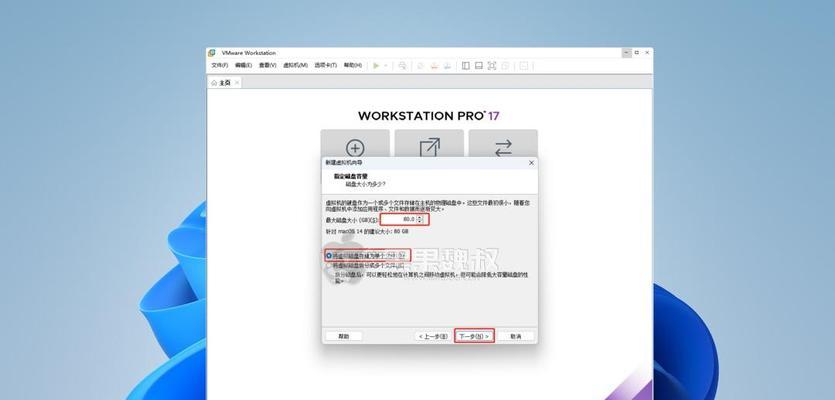Open the dropdown arrow beside Power On
This screenshot has width=835, height=400.
[x=386, y=66]
